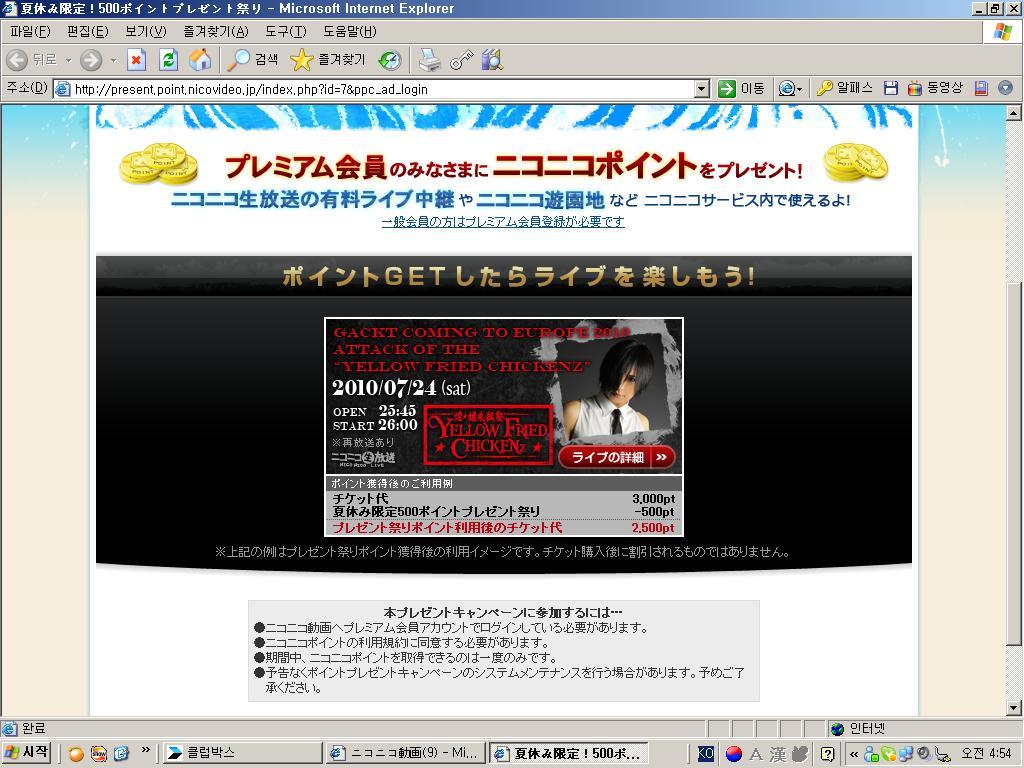Click the Back button history dropdown arrow

(68, 60)
